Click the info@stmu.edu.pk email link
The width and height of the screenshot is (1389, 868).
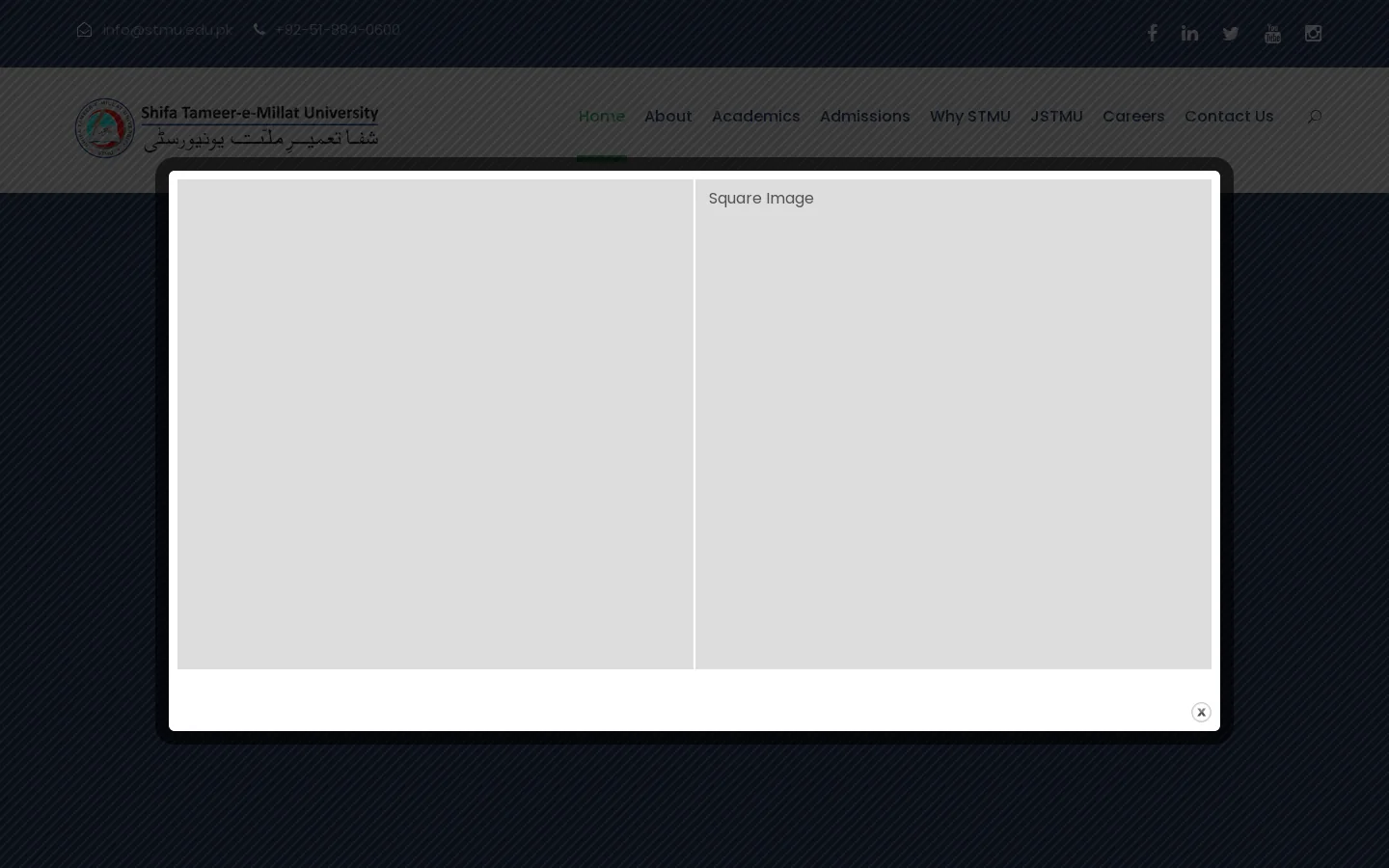tap(168, 30)
